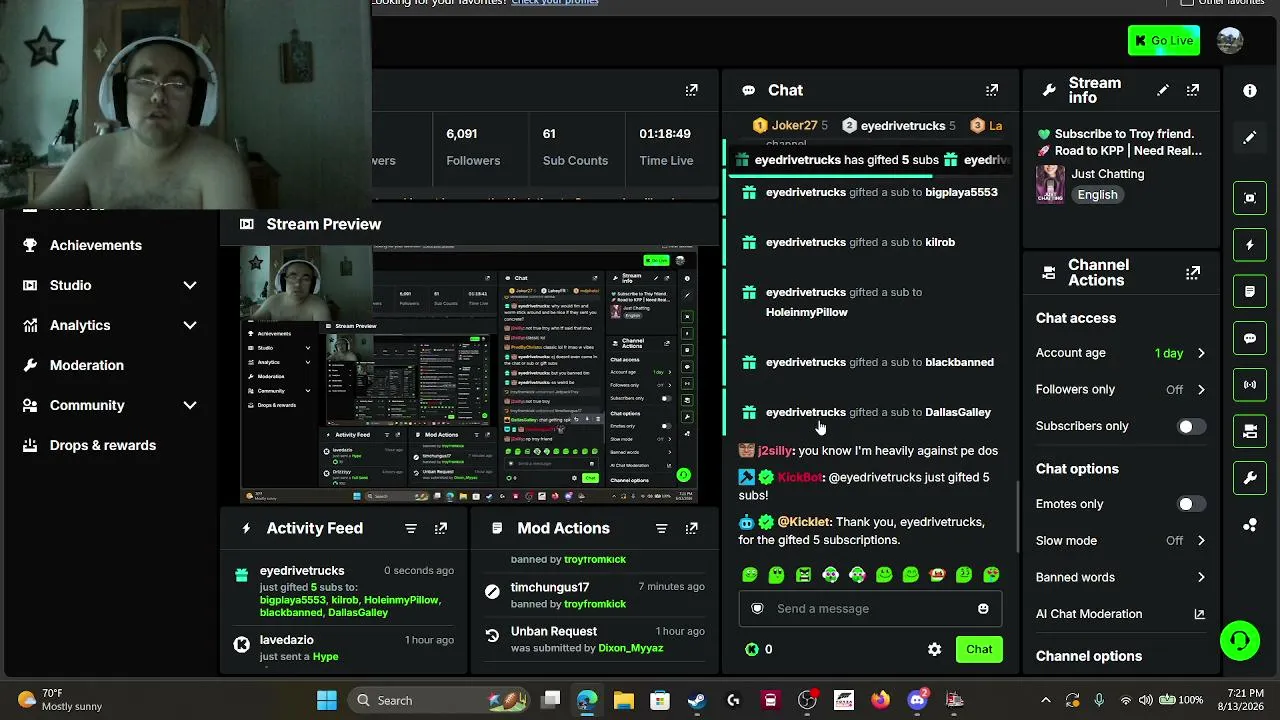This screenshot has width=1280, height=720.
Task: Open AI Chat Moderation link
Action: pyautogui.click(x=1121, y=614)
